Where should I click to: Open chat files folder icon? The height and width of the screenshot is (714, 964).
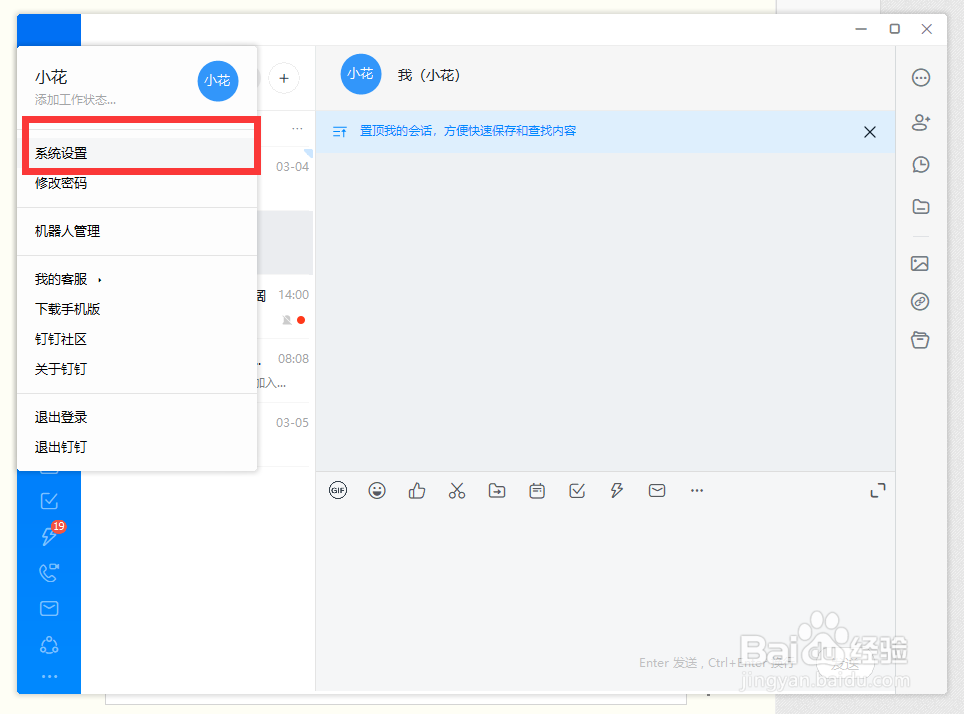pyautogui.click(x=920, y=207)
